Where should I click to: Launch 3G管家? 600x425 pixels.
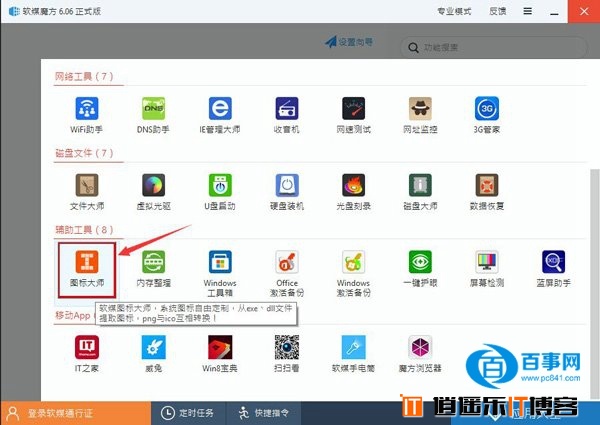point(487,115)
